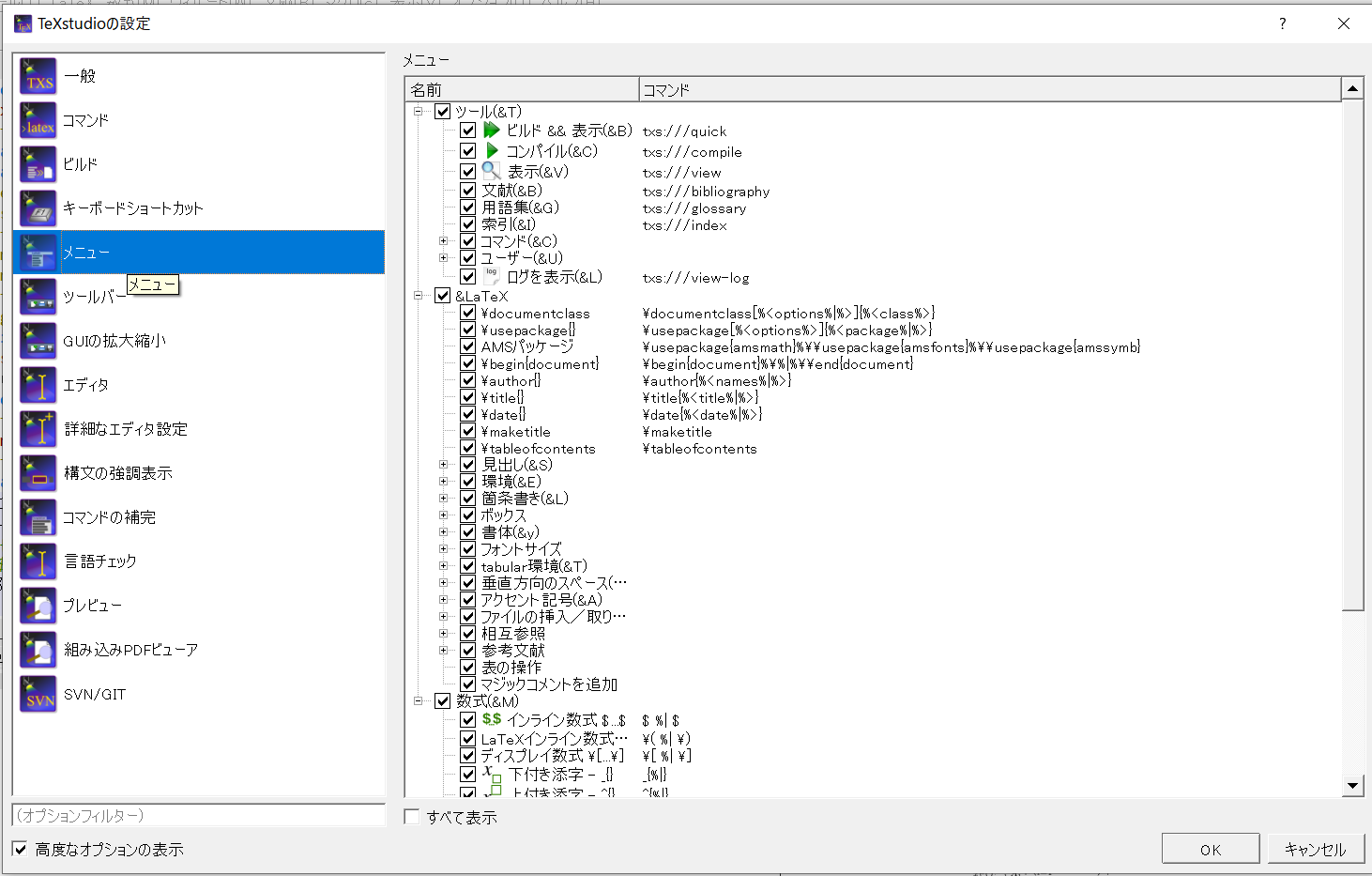Screen dimensions: 1372x876
Task: Open the コマンドの補完 icon
Action: [x=38, y=517]
